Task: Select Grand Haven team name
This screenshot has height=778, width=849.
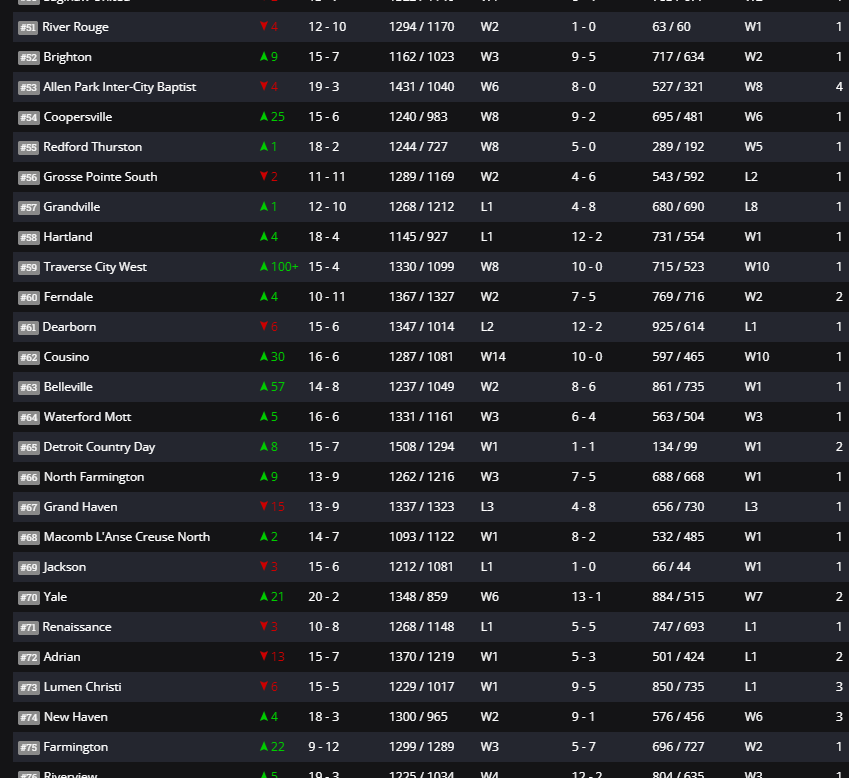Action: tap(80, 507)
